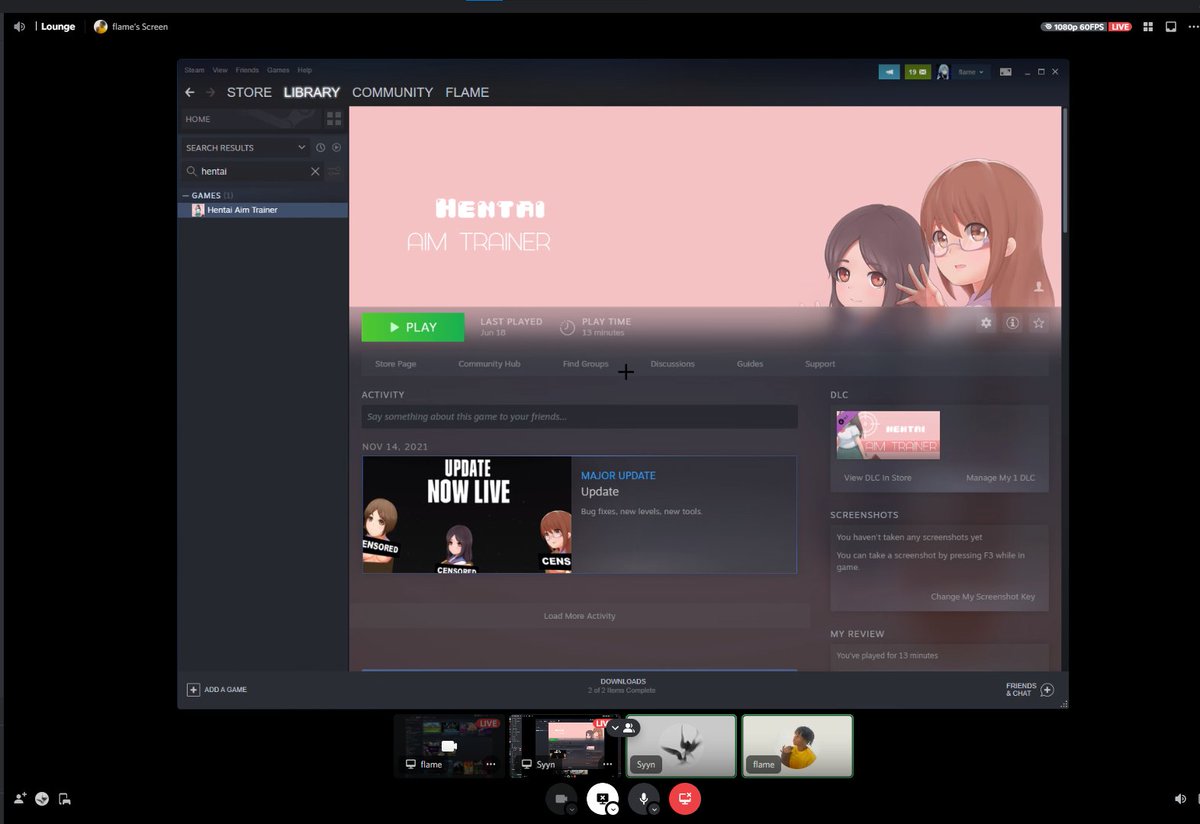Switch library to grid view icon
The height and width of the screenshot is (824, 1200).
coord(333,118)
